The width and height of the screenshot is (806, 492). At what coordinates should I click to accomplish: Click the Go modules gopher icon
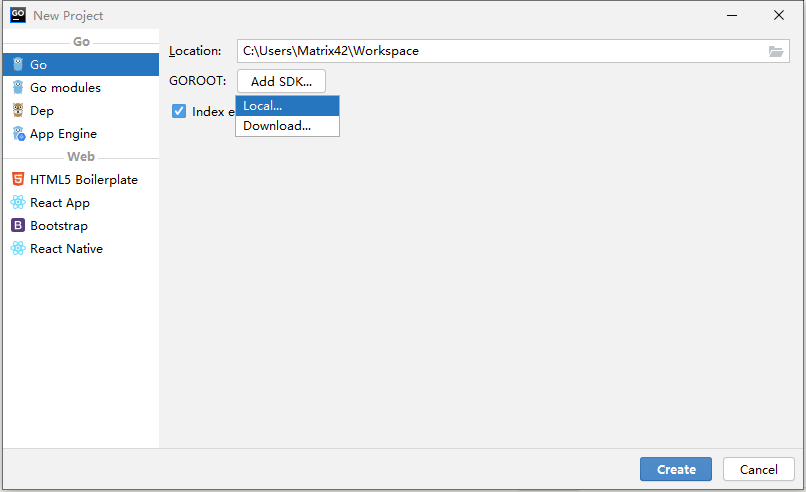coord(18,87)
